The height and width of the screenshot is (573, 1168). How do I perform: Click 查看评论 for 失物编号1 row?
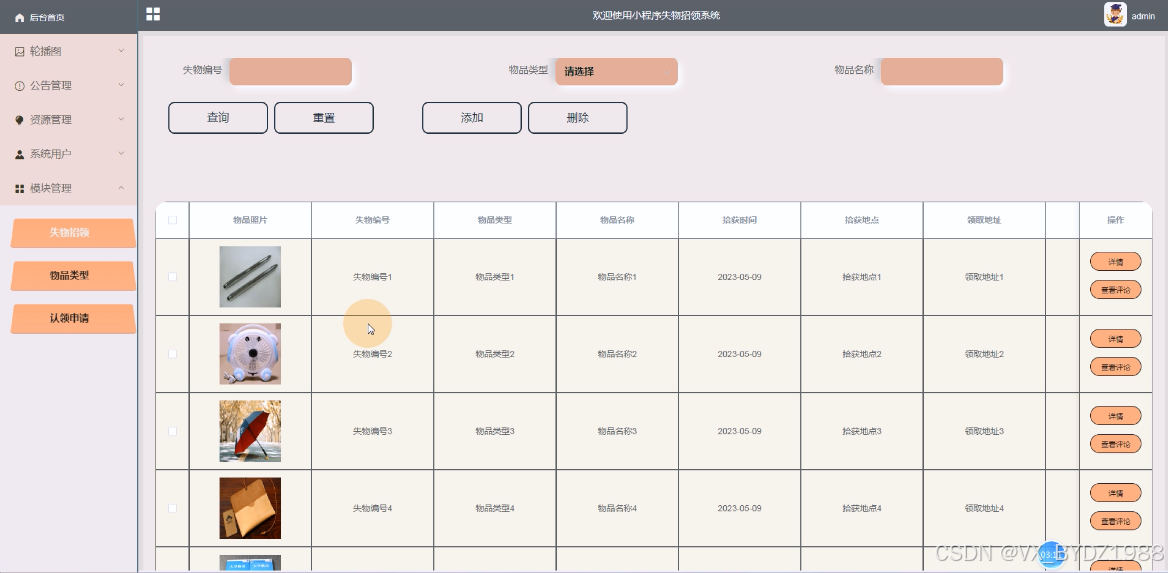(x=1115, y=289)
